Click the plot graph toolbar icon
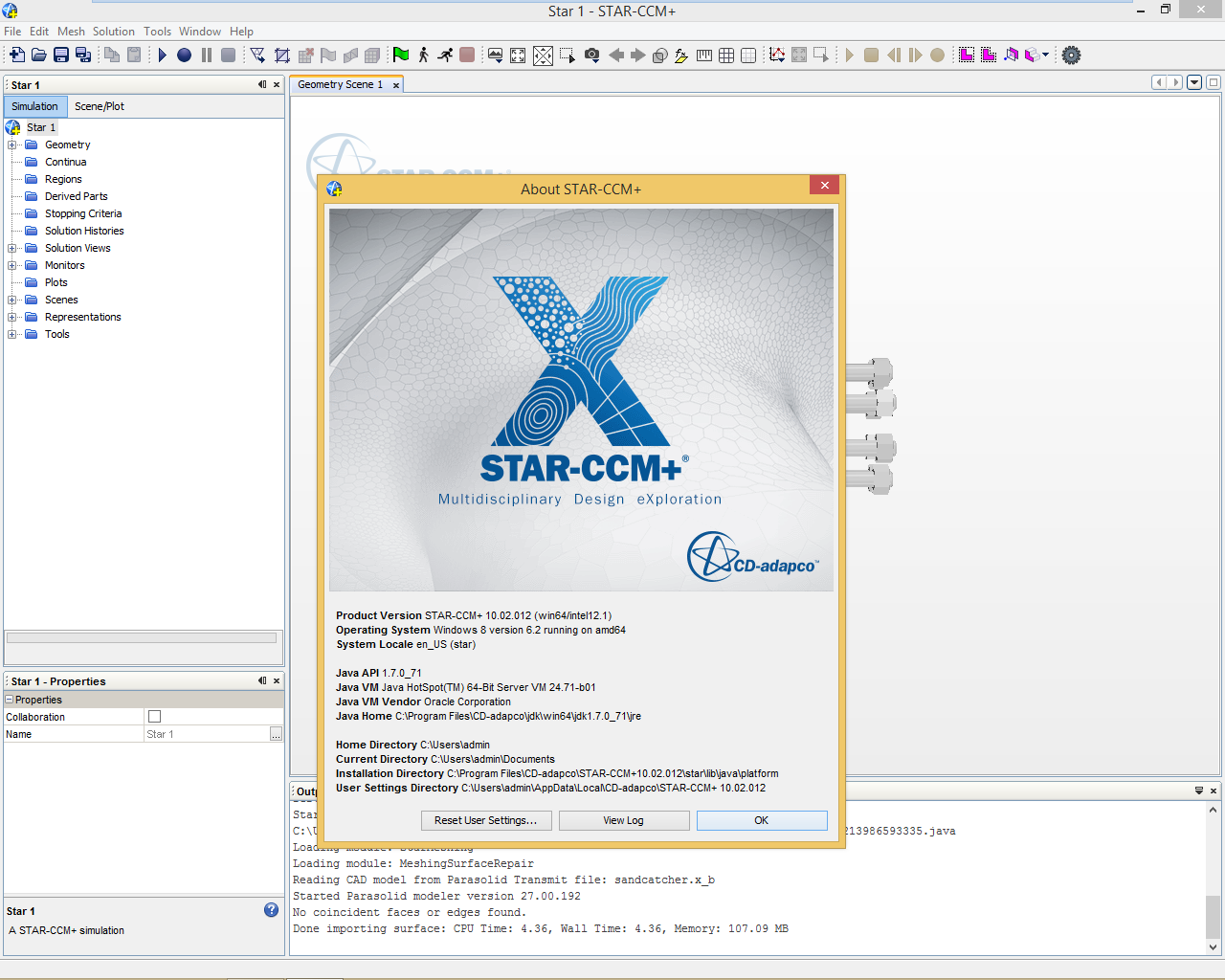The width and height of the screenshot is (1225, 980). click(x=777, y=56)
